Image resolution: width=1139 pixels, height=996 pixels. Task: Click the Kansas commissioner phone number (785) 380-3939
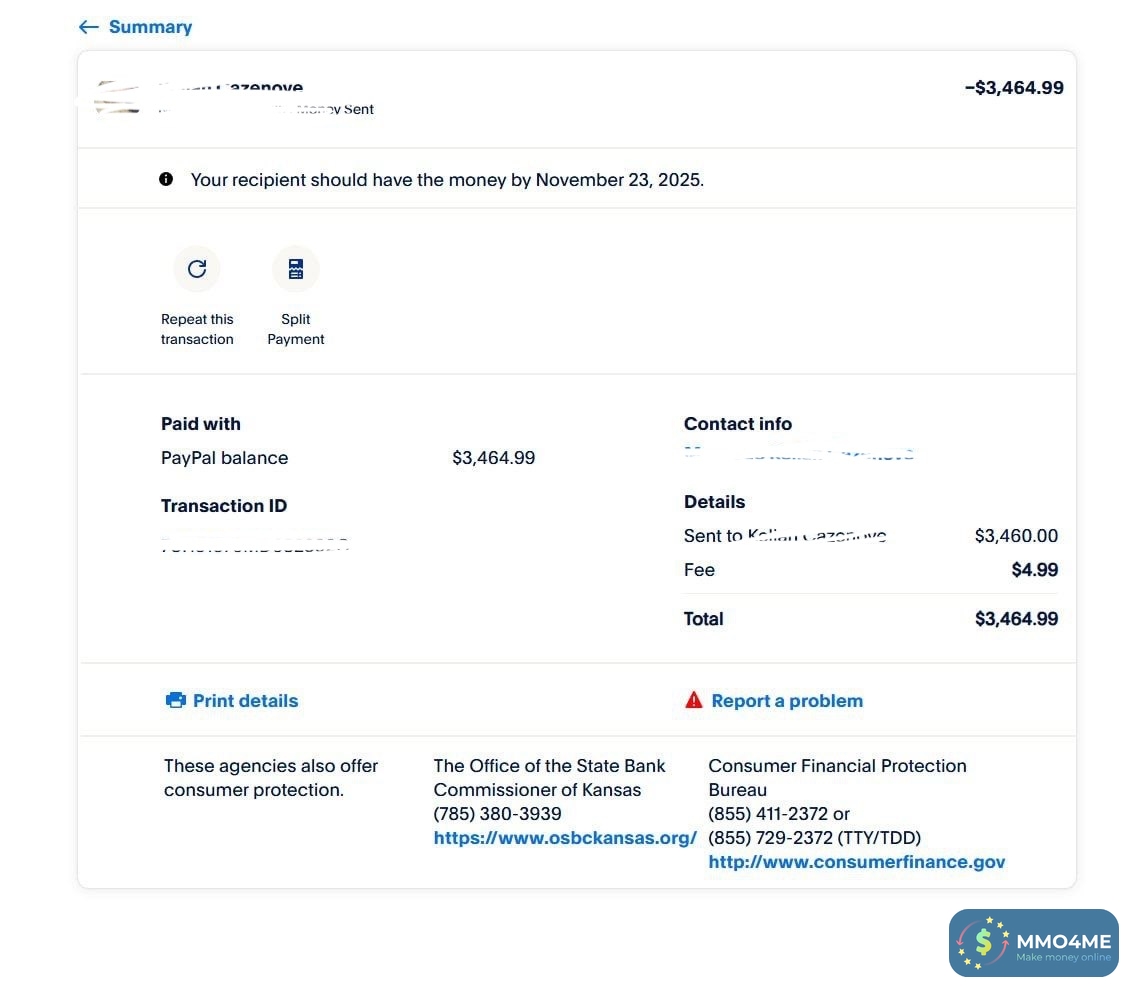[x=497, y=814]
